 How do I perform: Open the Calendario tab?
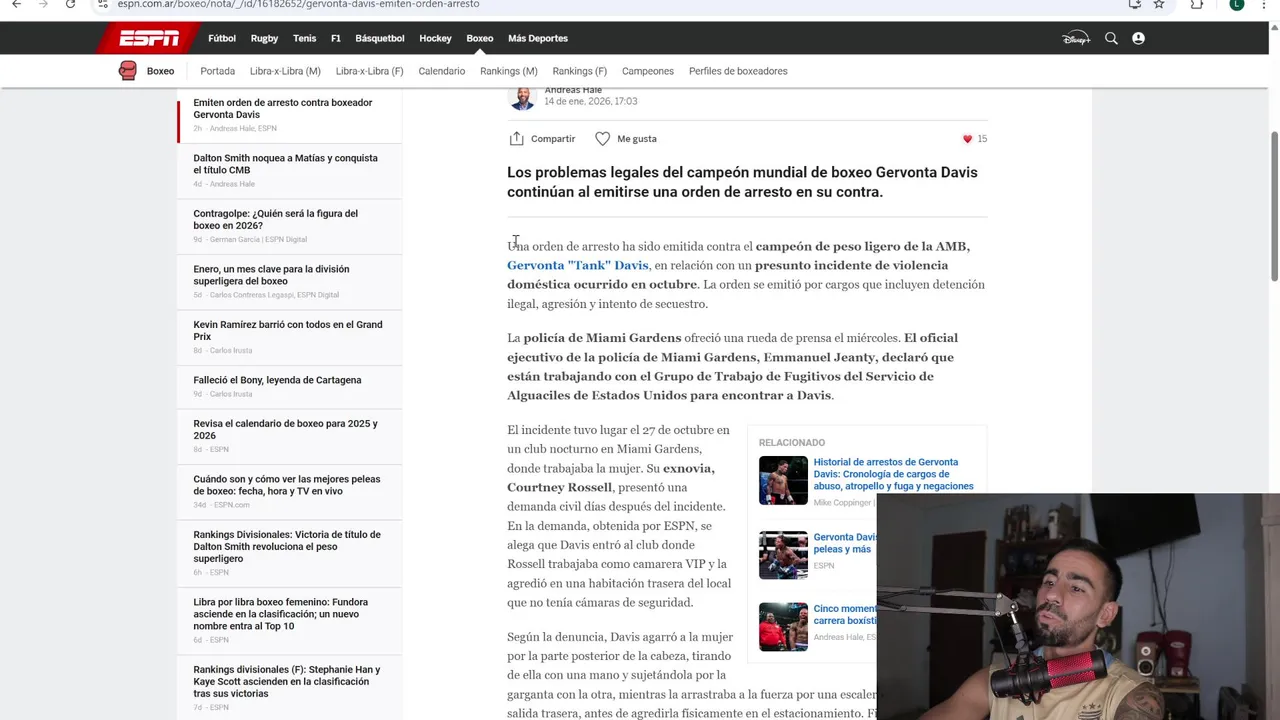[441, 71]
